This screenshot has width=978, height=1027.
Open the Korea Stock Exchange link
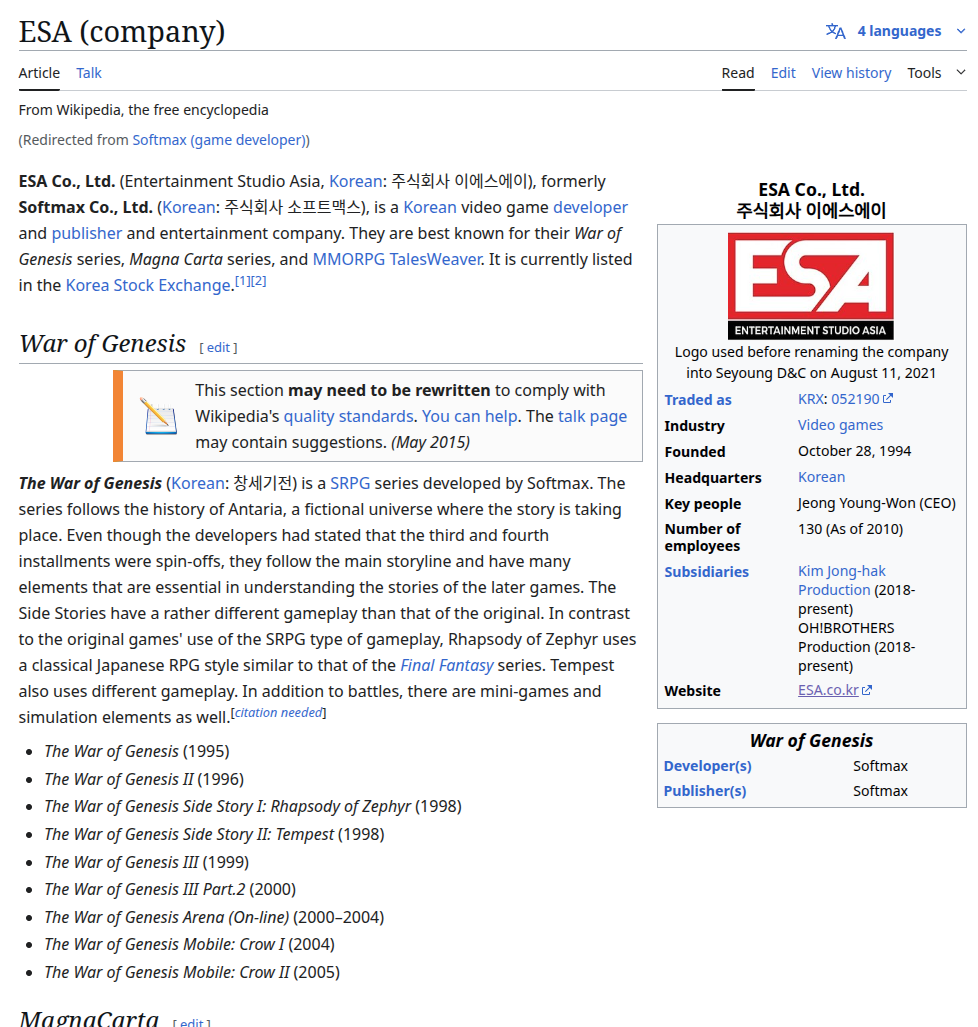(x=148, y=286)
